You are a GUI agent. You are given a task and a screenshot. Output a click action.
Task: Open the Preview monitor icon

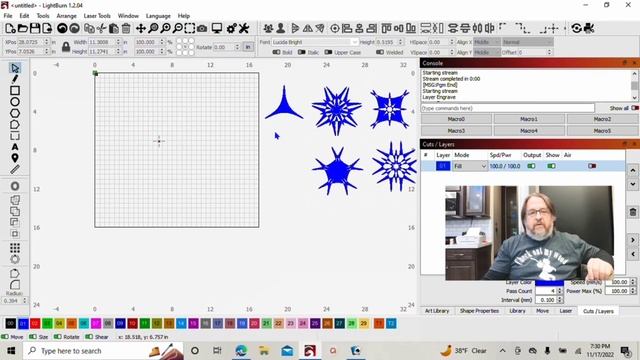[x=217, y=28]
